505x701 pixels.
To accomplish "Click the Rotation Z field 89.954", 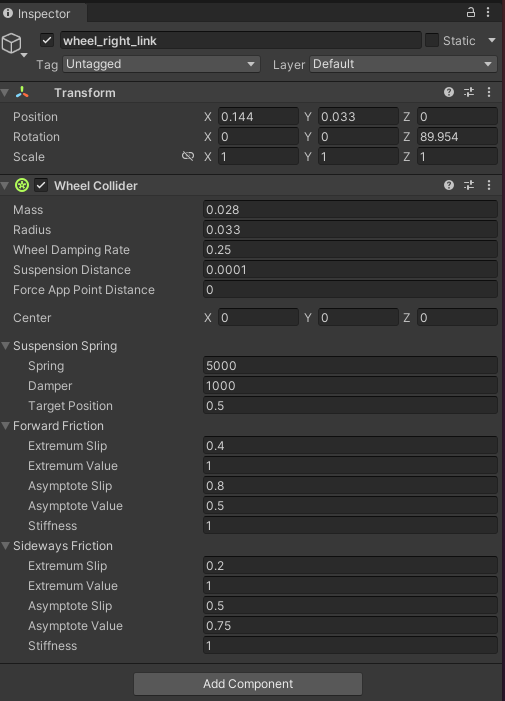I will (x=457, y=136).
